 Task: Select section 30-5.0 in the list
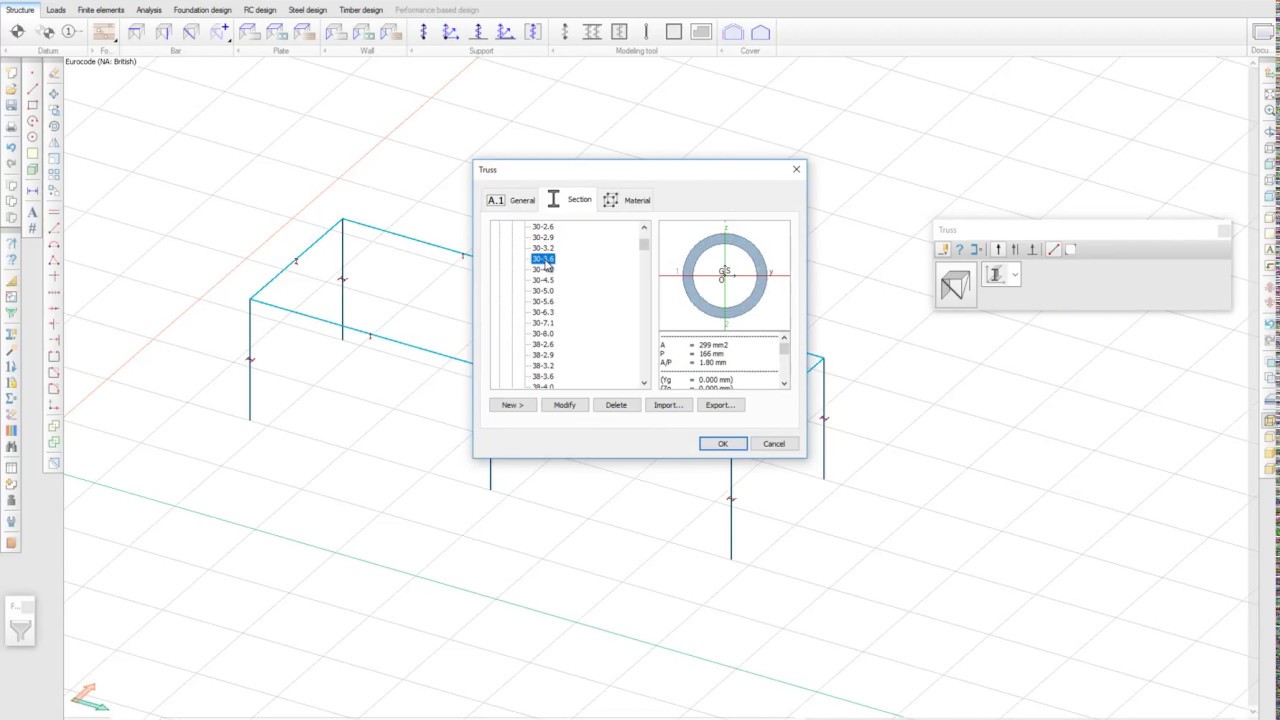(x=543, y=291)
